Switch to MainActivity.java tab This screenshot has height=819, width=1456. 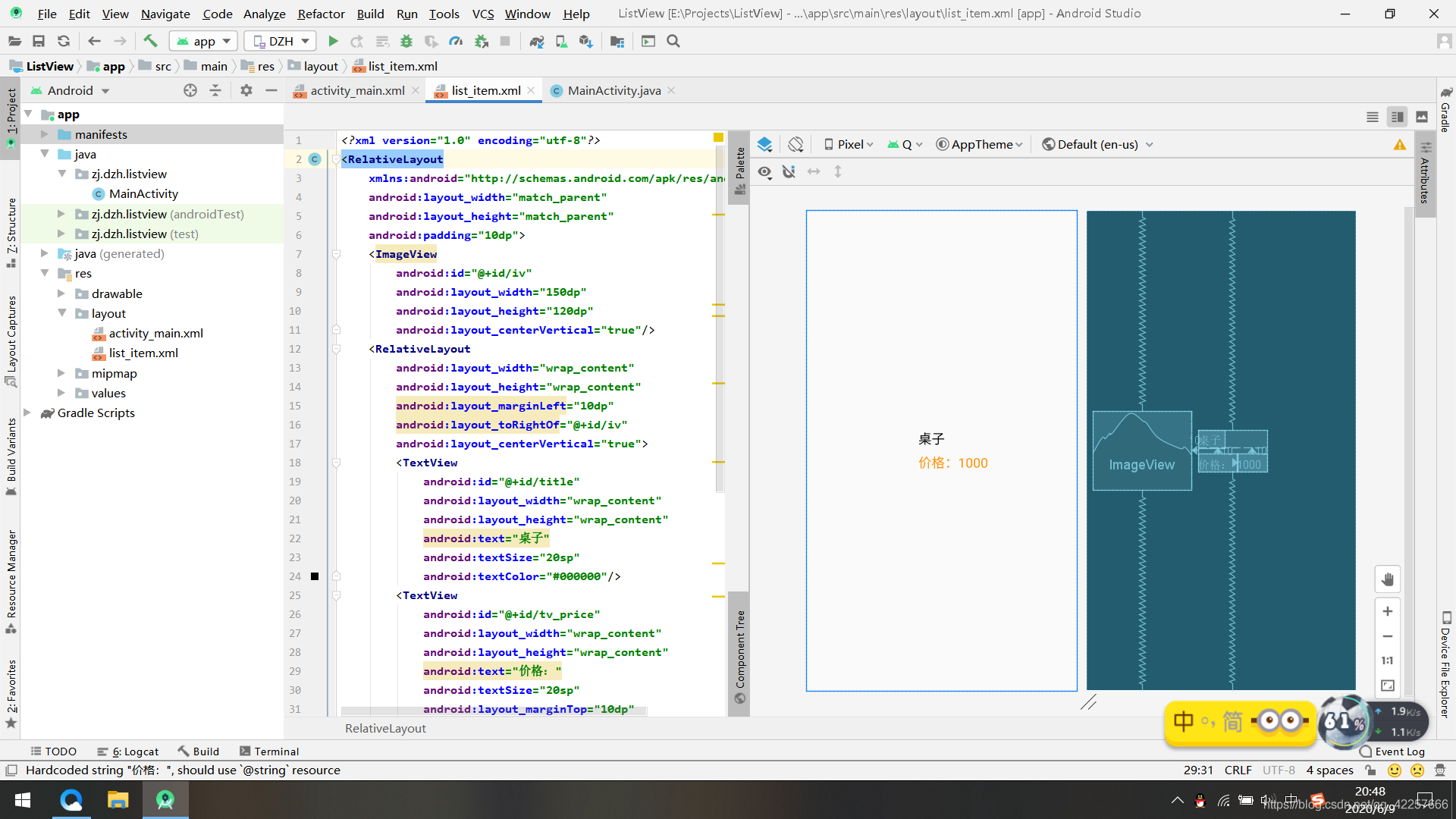[x=613, y=90]
